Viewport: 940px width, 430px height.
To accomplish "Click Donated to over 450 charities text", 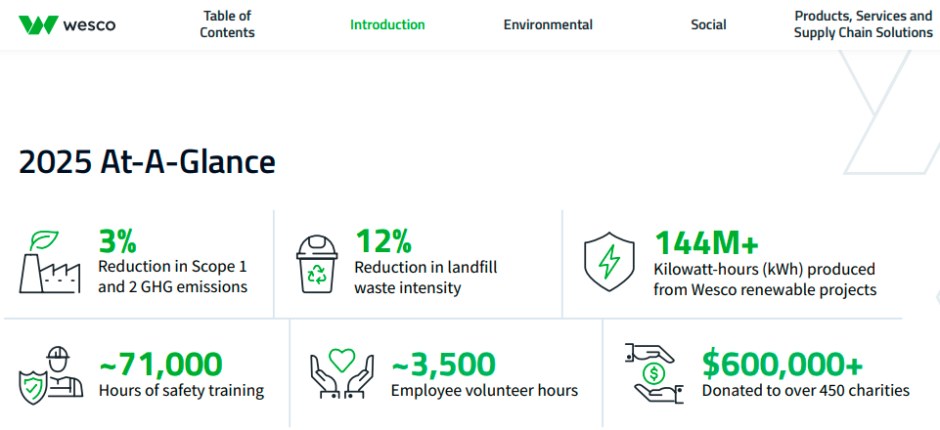I will (x=806, y=391).
